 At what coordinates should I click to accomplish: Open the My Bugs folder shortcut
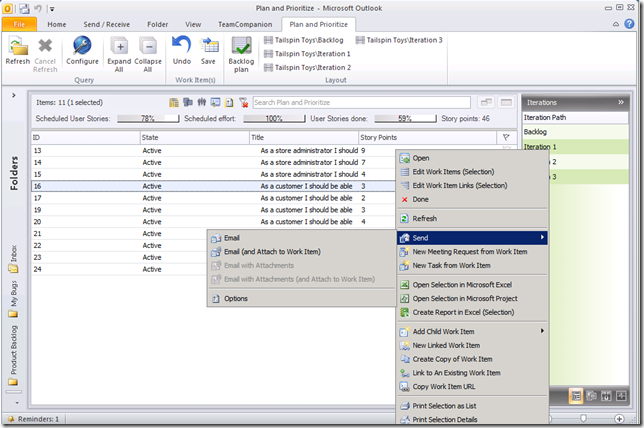tap(13, 299)
